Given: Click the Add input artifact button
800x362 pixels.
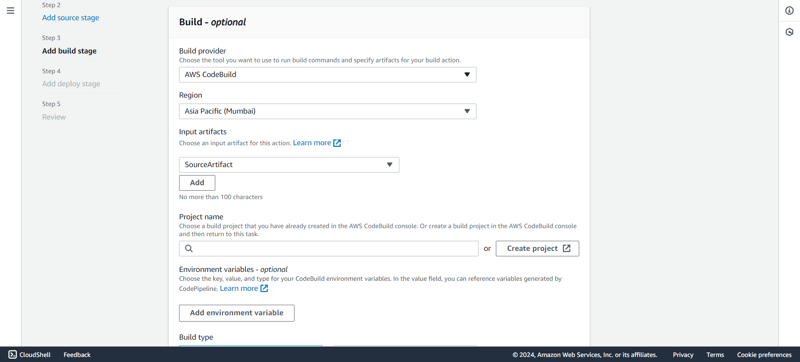Looking at the screenshot, I should [197, 183].
